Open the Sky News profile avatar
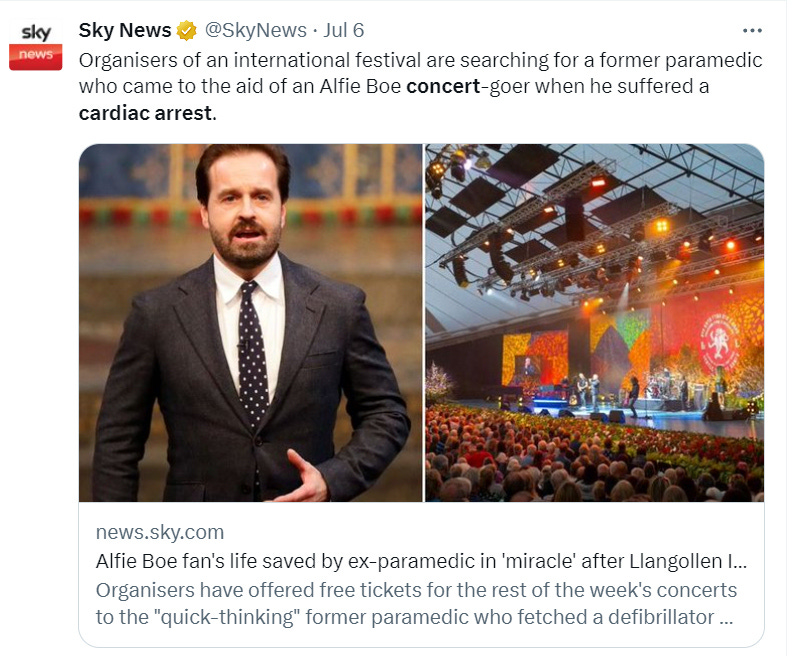 (36, 45)
